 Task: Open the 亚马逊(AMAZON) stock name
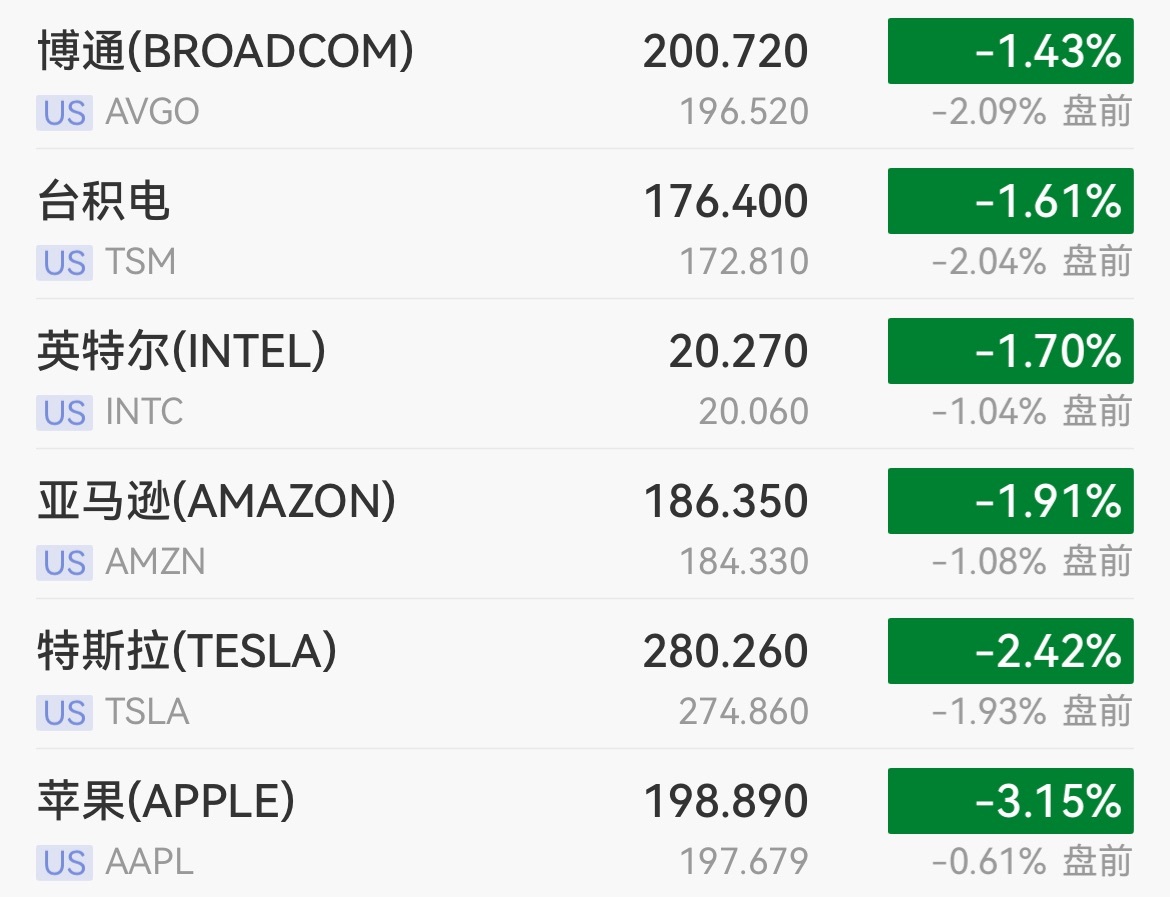pyautogui.click(x=216, y=501)
